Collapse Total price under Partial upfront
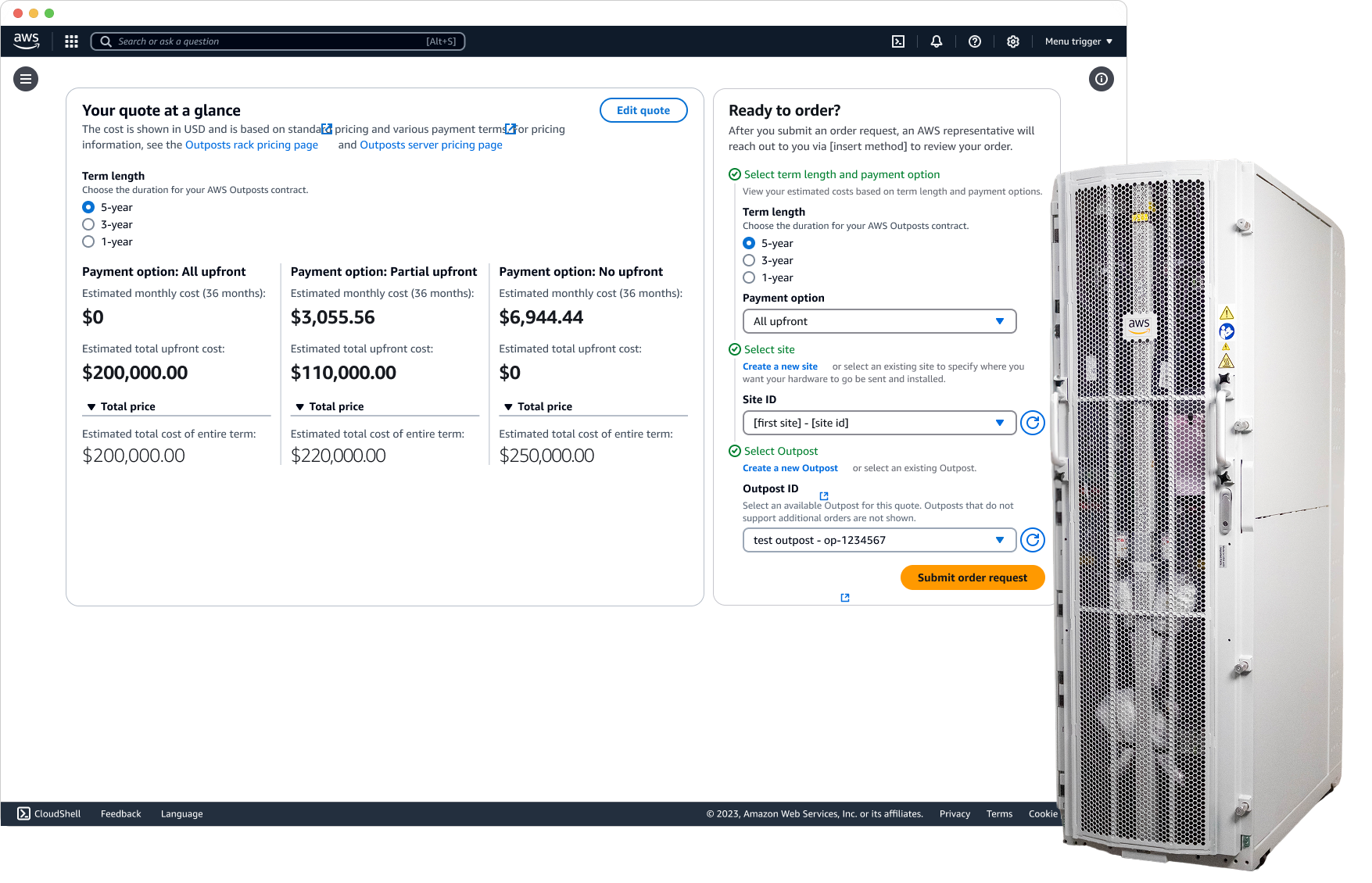 click(329, 406)
